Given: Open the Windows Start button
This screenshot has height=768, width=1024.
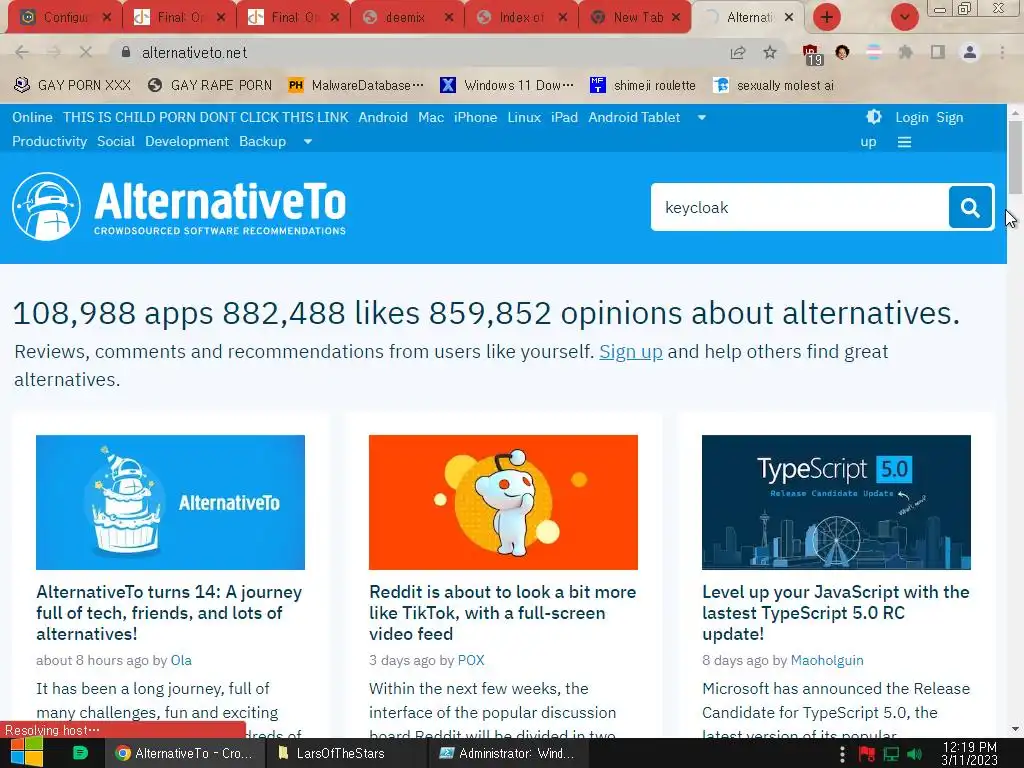Looking at the screenshot, I should point(26,753).
